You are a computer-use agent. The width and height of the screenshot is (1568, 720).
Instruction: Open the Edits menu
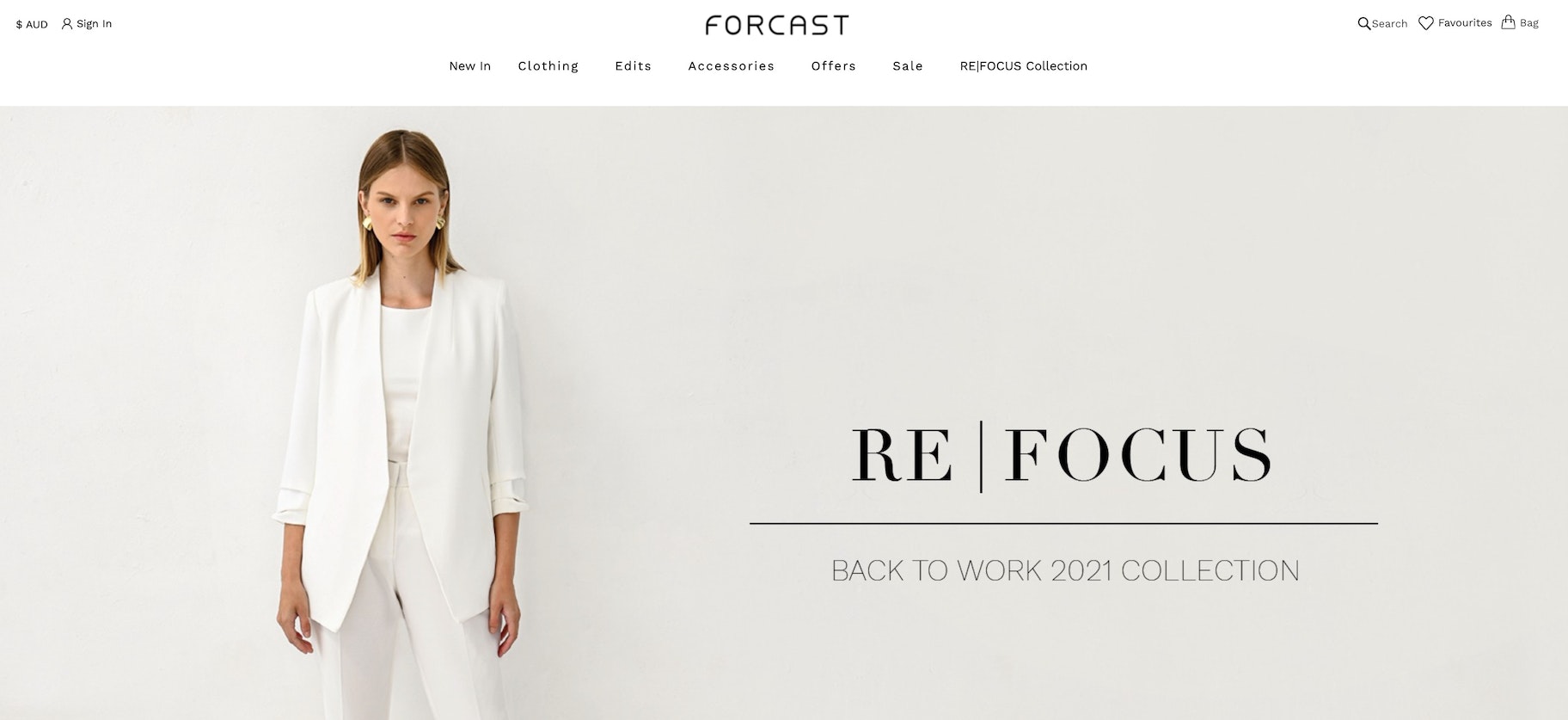point(633,66)
